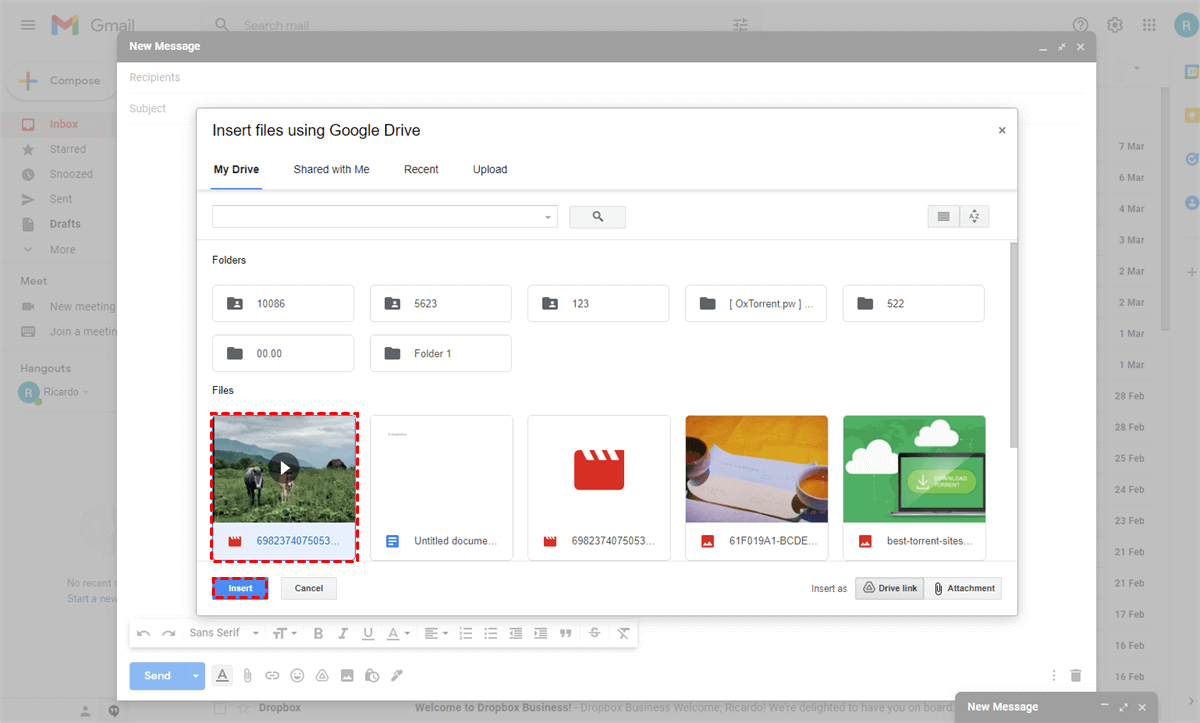Expand the Drive search field dropdown arrow
Image resolution: width=1200 pixels, height=723 pixels.
point(548,217)
